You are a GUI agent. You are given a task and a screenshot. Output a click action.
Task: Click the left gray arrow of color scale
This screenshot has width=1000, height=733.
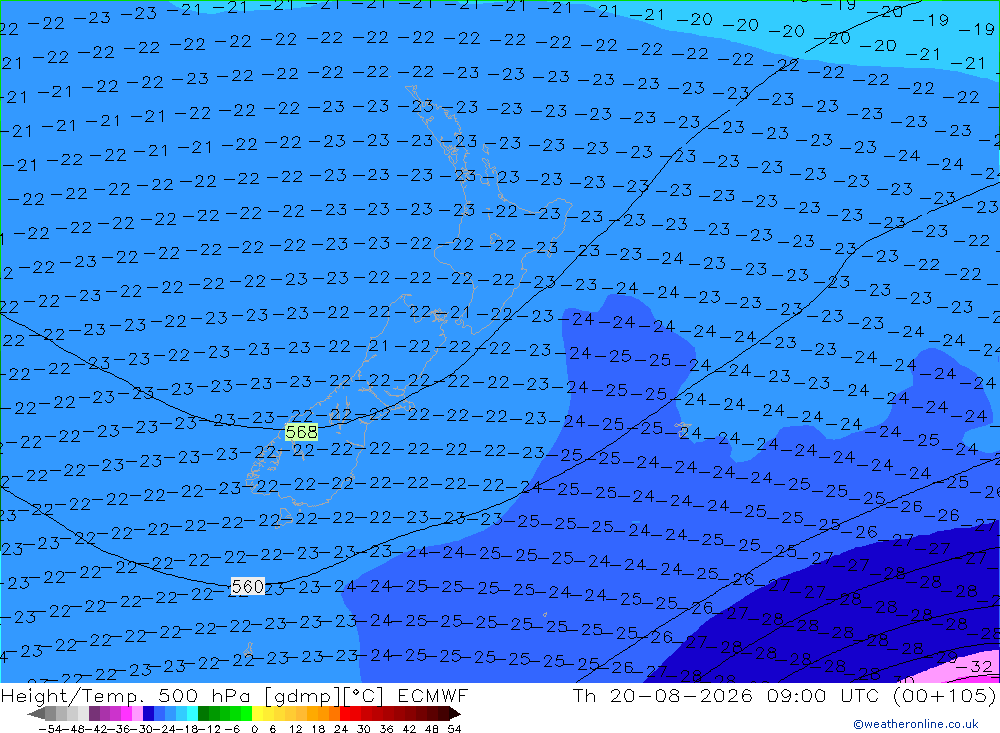tap(36, 713)
